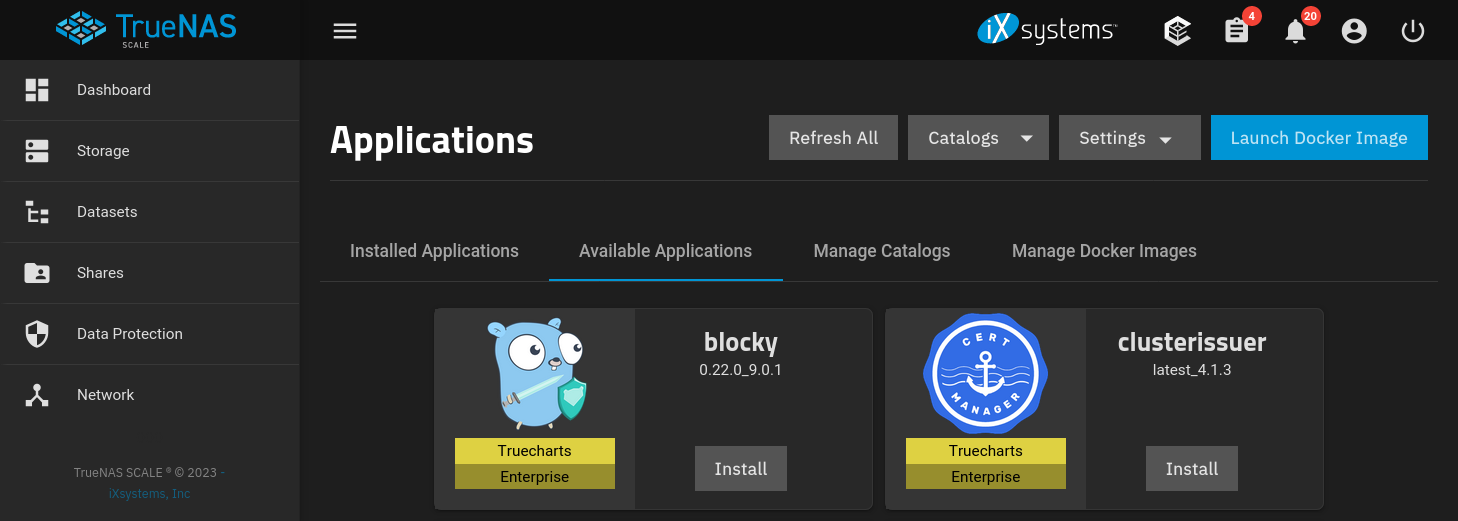Click the Network nodes icon
Viewport: 1458px width, 521px height.
point(37,395)
